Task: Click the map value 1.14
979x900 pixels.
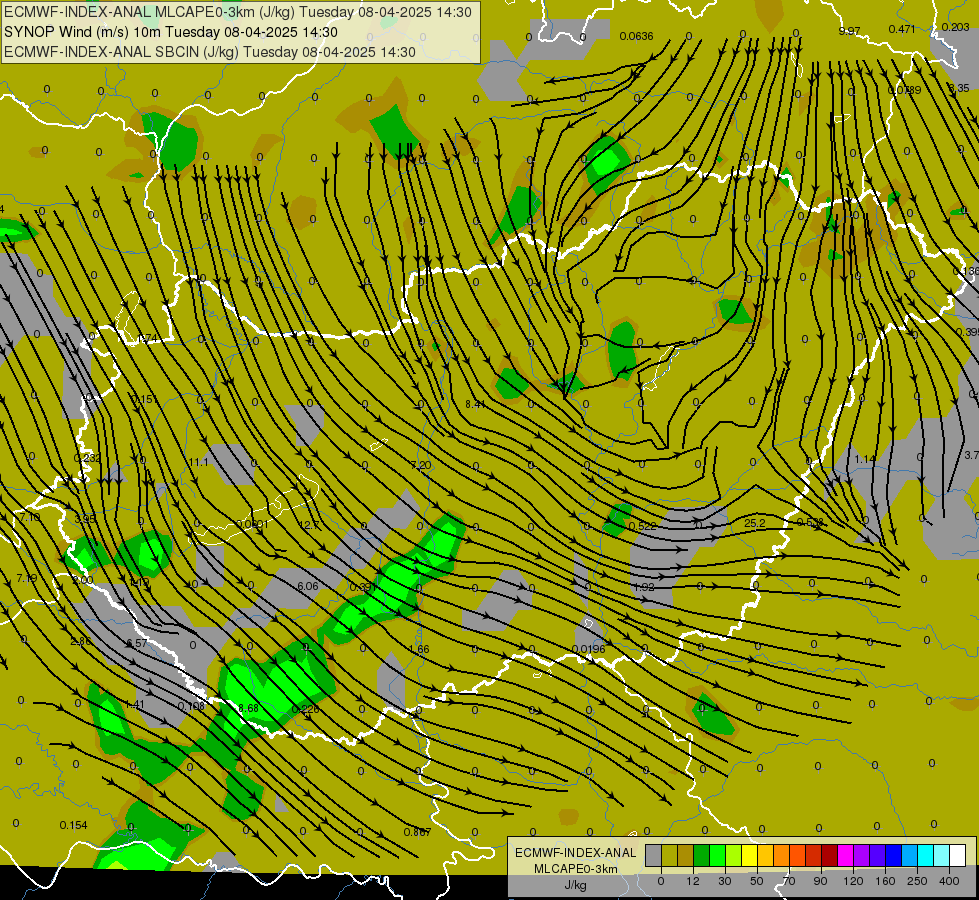Action: coord(865,459)
